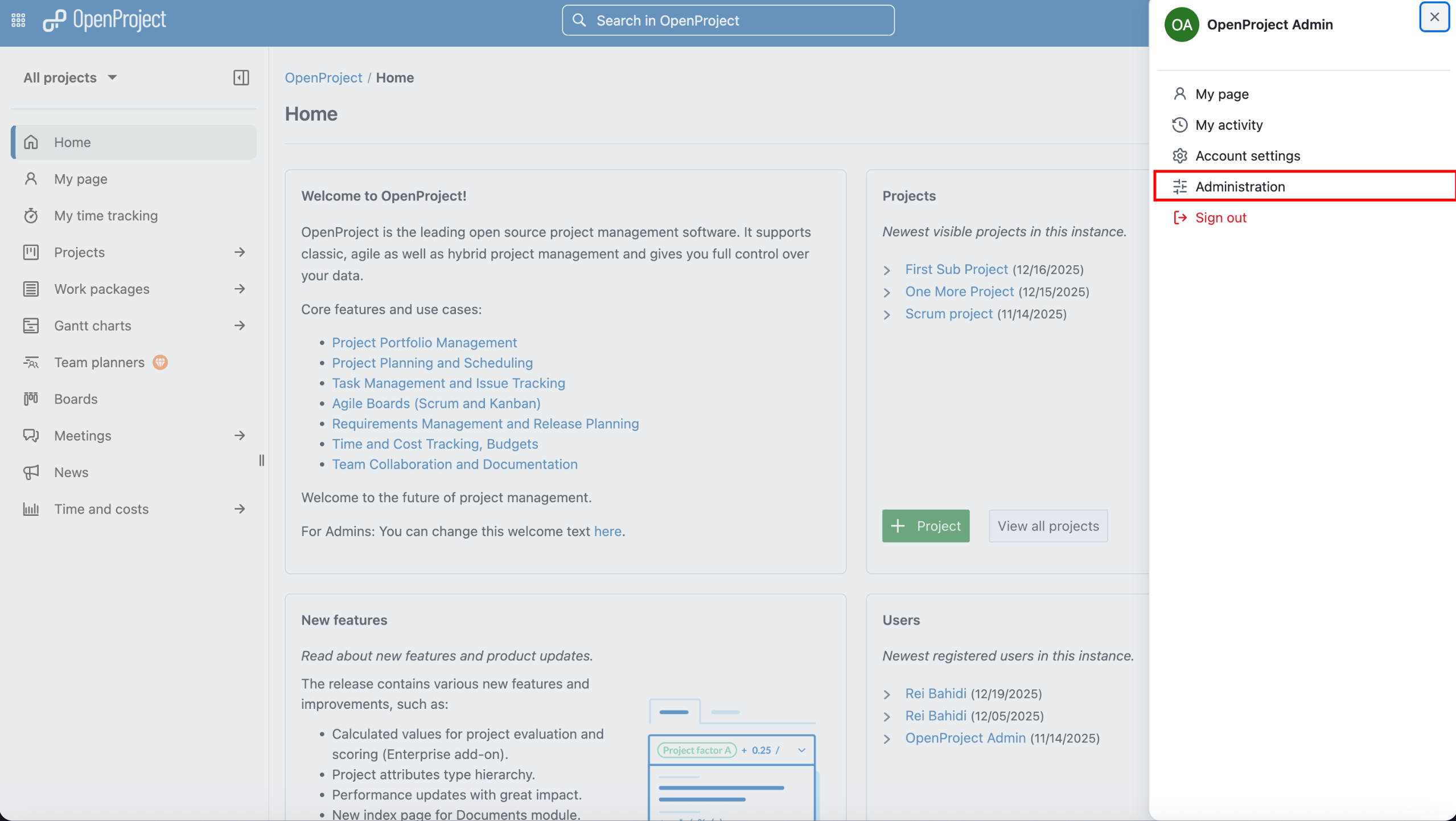Open News in the sidebar
The height and width of the screenshot is (821, 1456).
pos(134,473)
